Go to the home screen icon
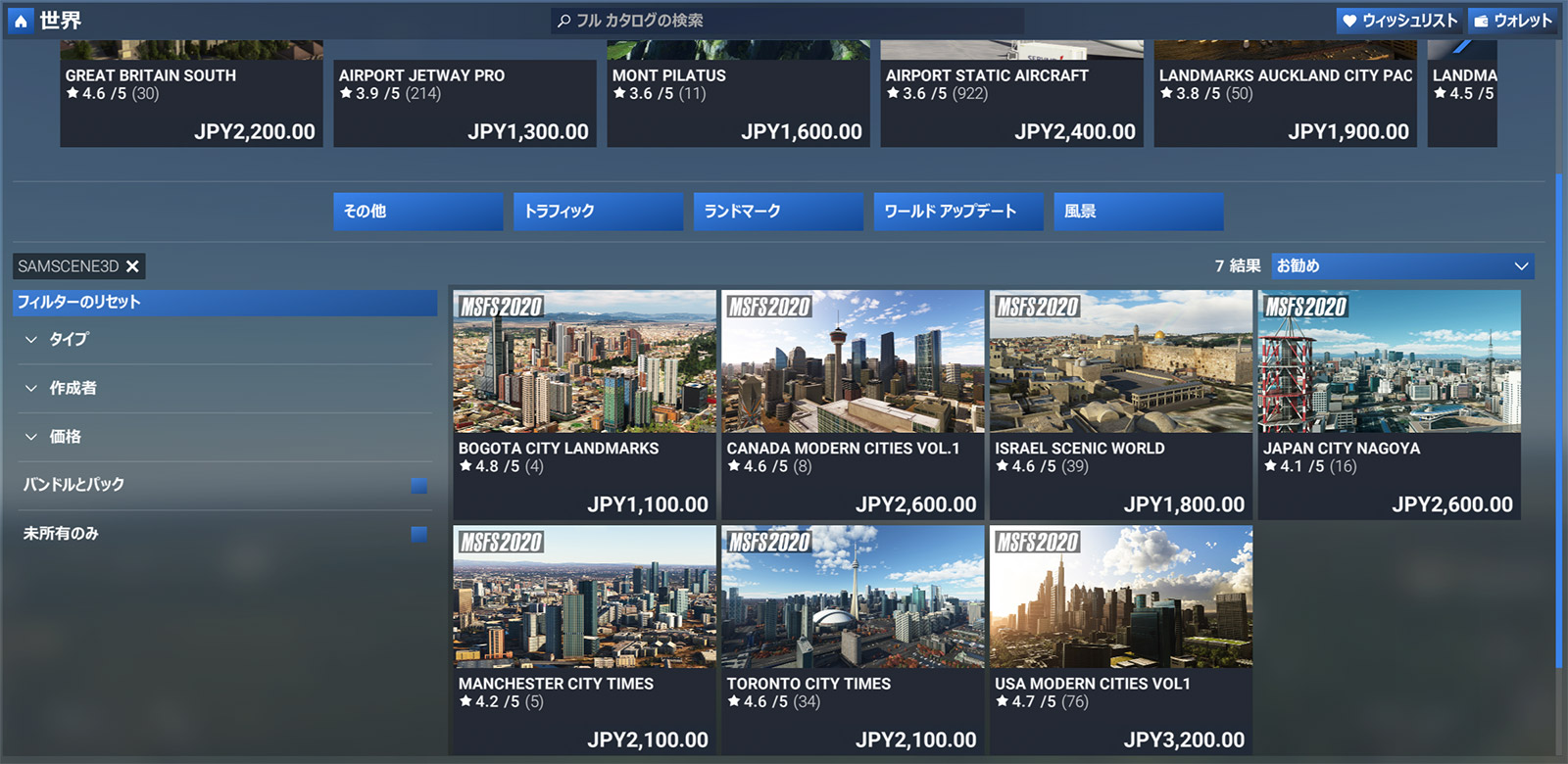The width and height of the screenshot is (1568, 764). point(21,21)
